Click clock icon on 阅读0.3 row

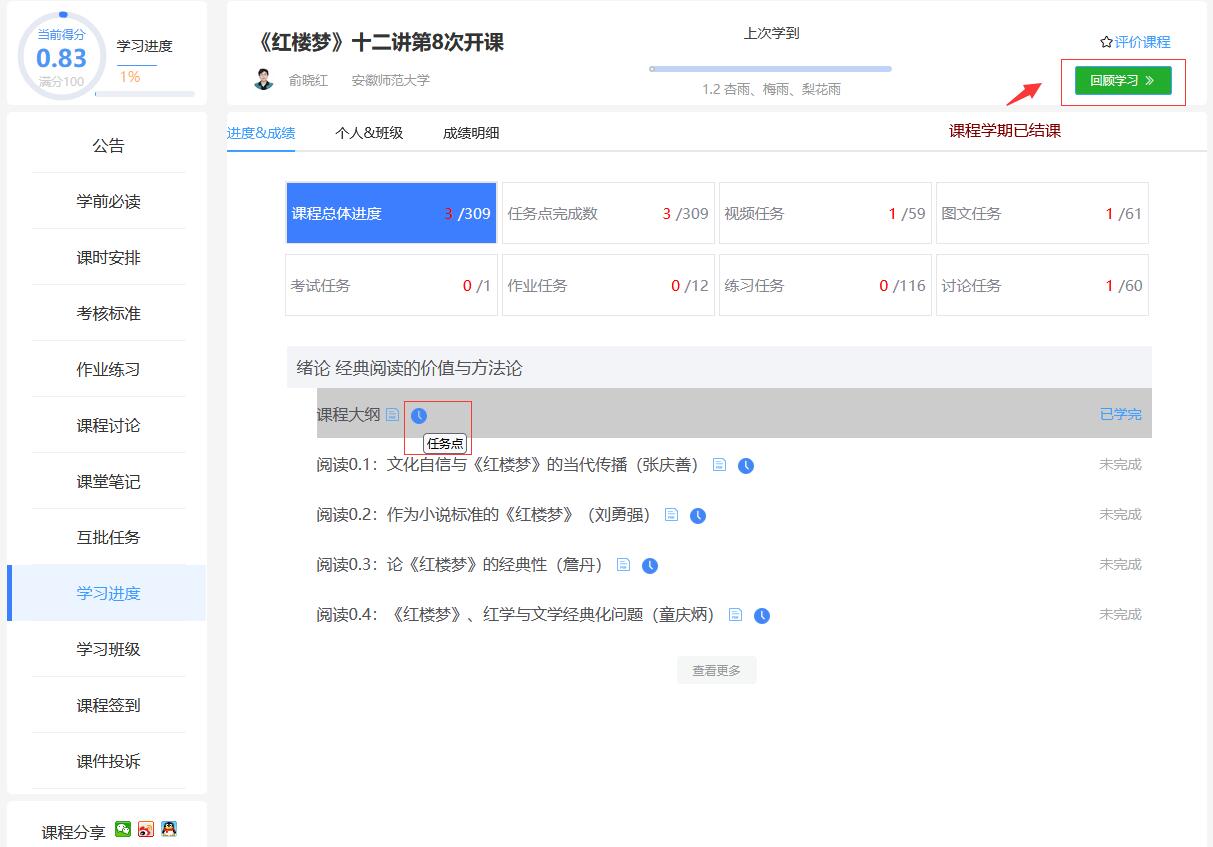coord(650,565)
